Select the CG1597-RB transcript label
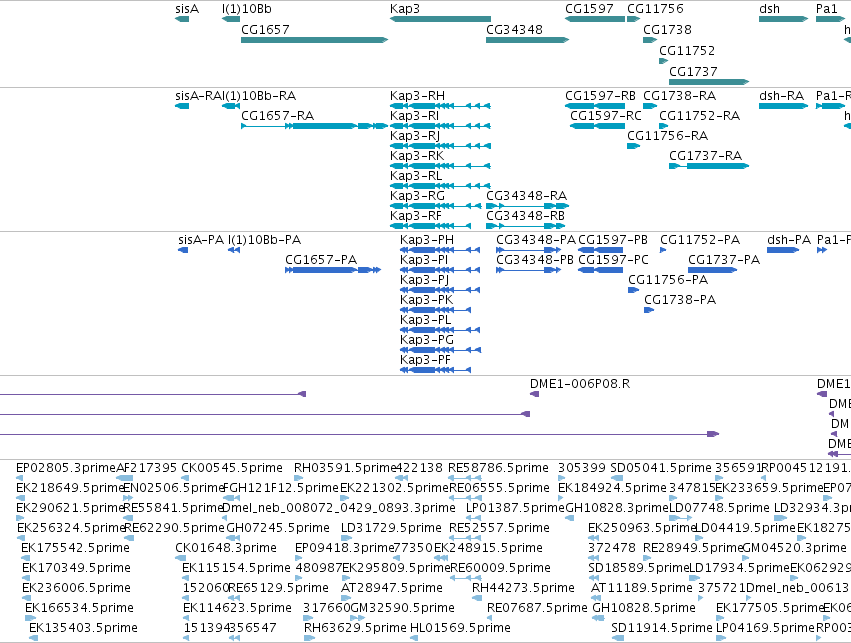The height and width of the screenshot is (643, 851). (x=601, y=96)
